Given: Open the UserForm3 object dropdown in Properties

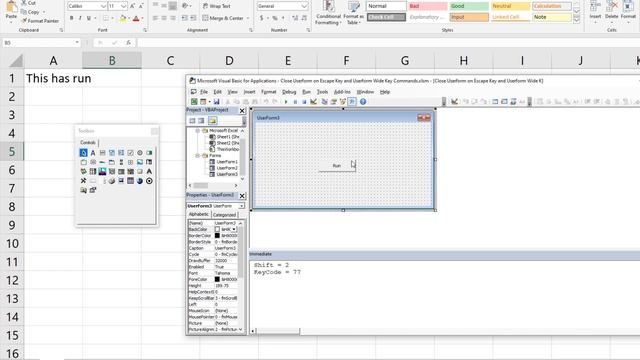Looking at the screenshot, I should pos(242,206).
